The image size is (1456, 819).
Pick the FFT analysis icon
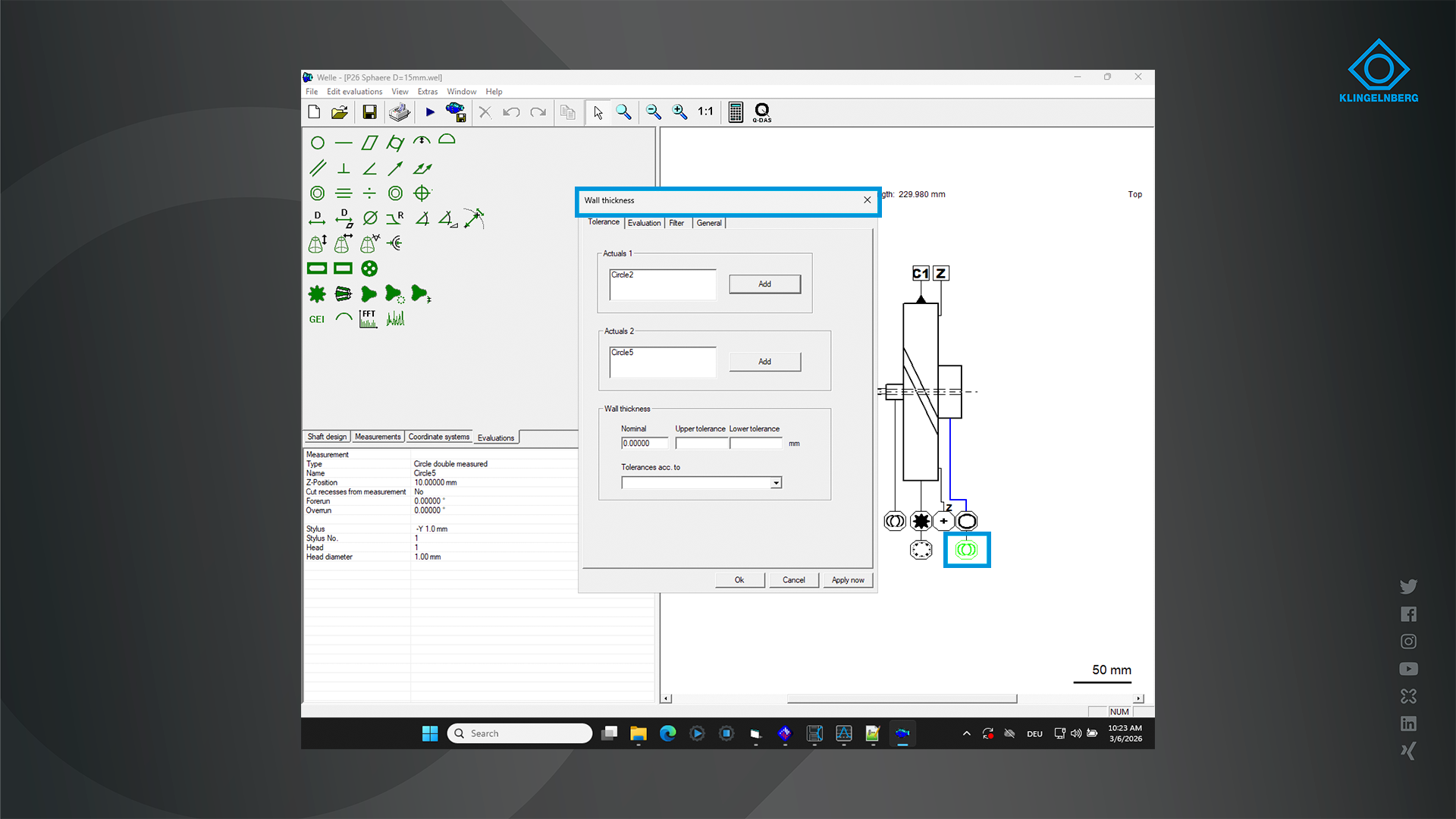(369, 318)
